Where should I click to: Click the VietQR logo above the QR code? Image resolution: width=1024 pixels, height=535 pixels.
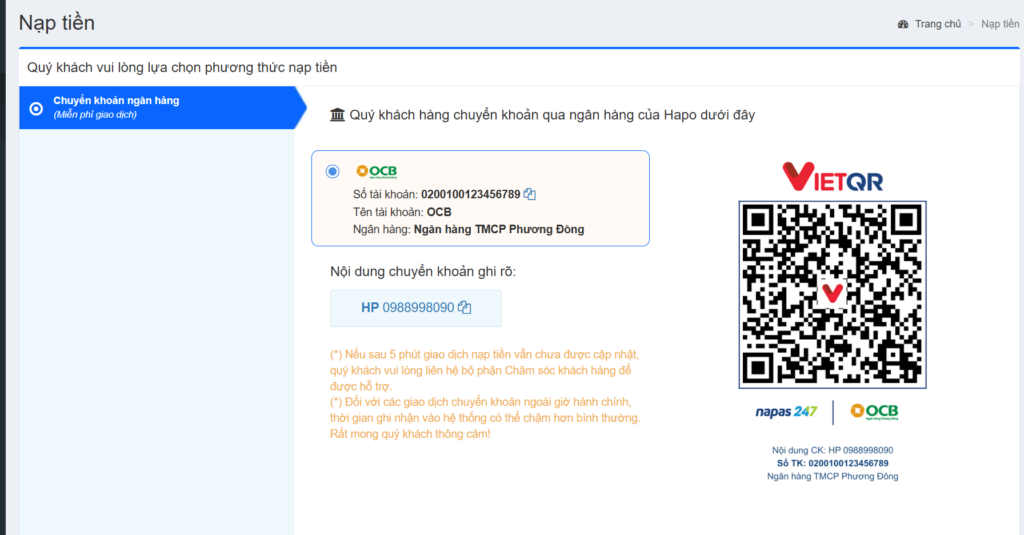tap(832, 176)
